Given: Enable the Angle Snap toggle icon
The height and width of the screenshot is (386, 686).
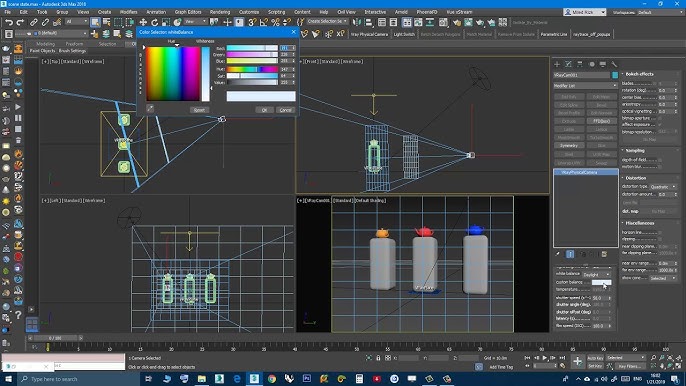Looking at the screenshot, I should 264,22.
